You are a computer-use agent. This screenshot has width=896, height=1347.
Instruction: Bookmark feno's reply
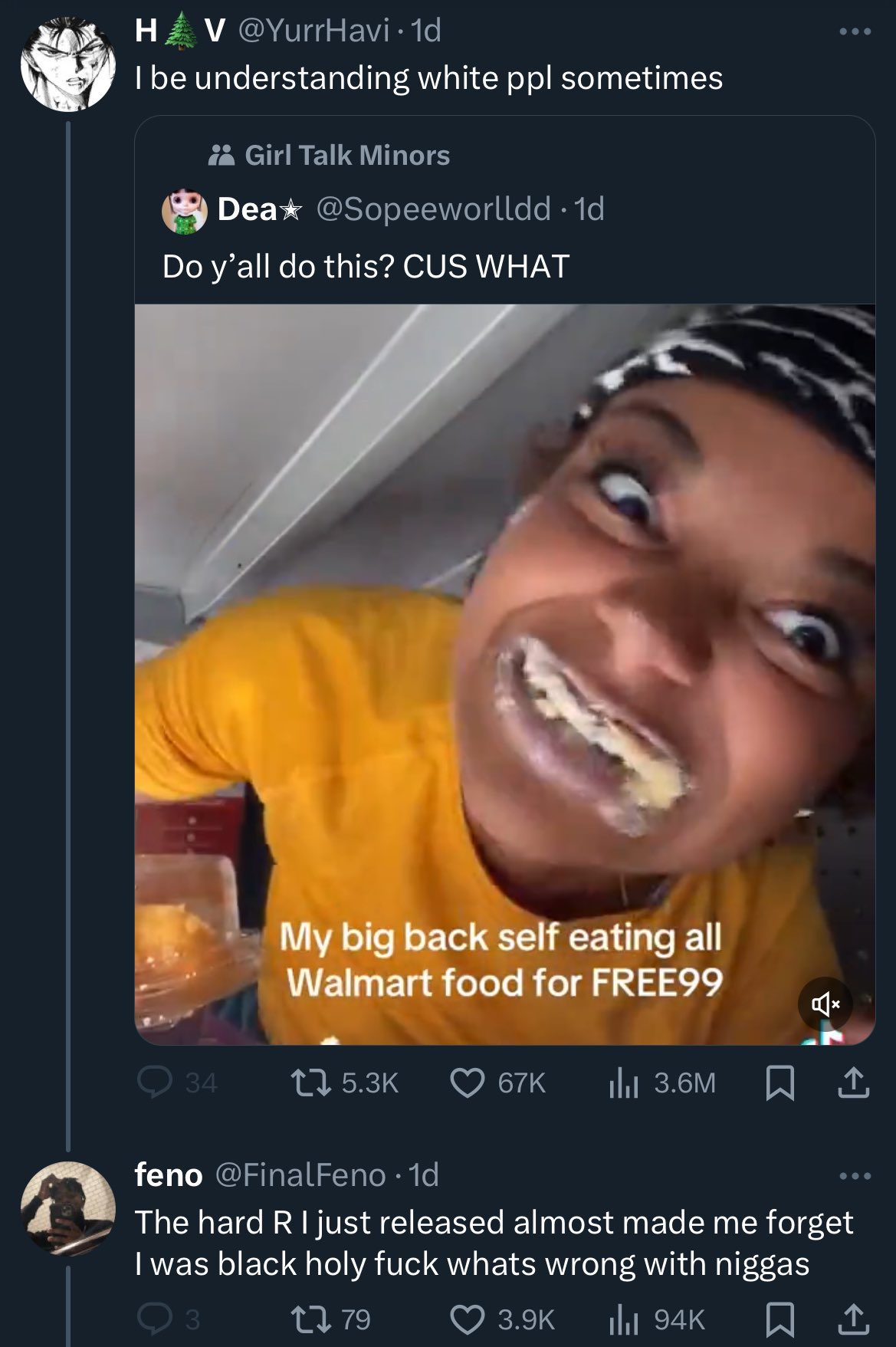point(780,1319)
